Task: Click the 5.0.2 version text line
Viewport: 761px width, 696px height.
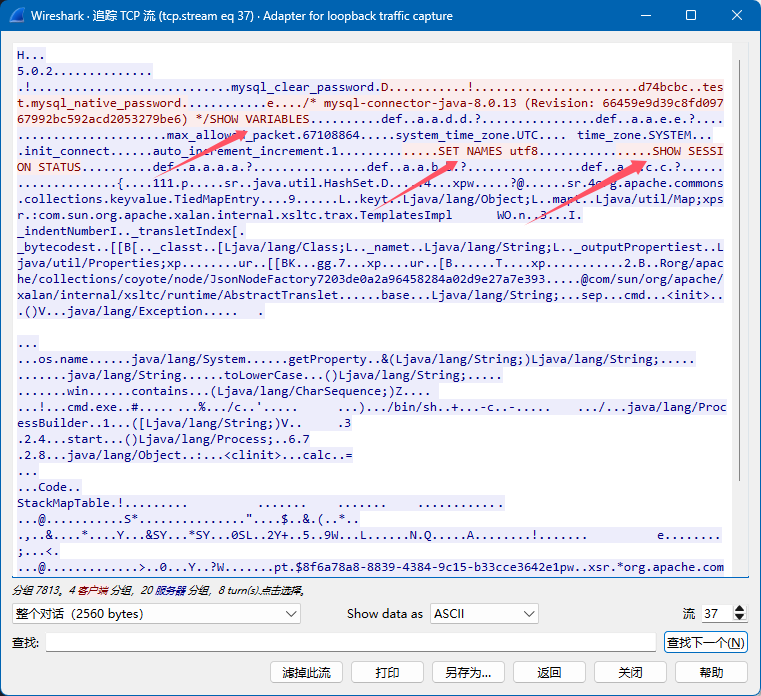Action: (x=35, y=71)
